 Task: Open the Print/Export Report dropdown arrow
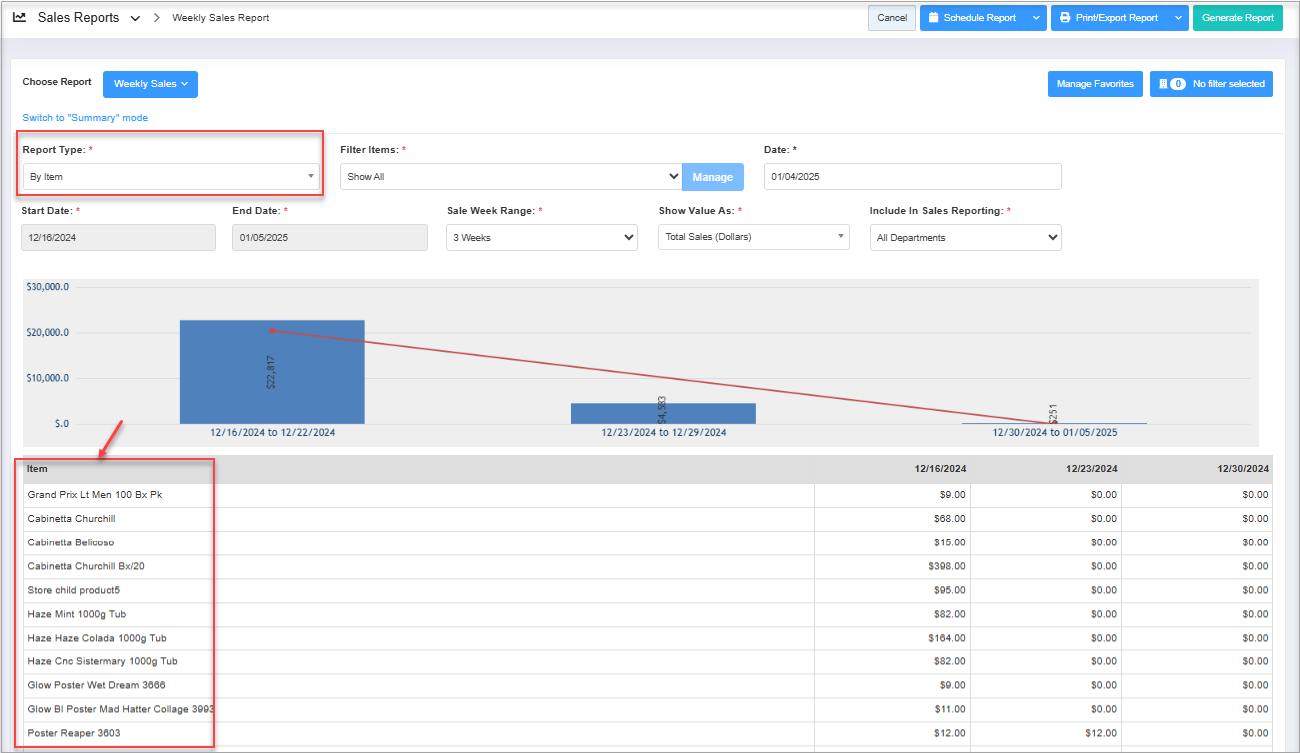(x=1178, y=18)
